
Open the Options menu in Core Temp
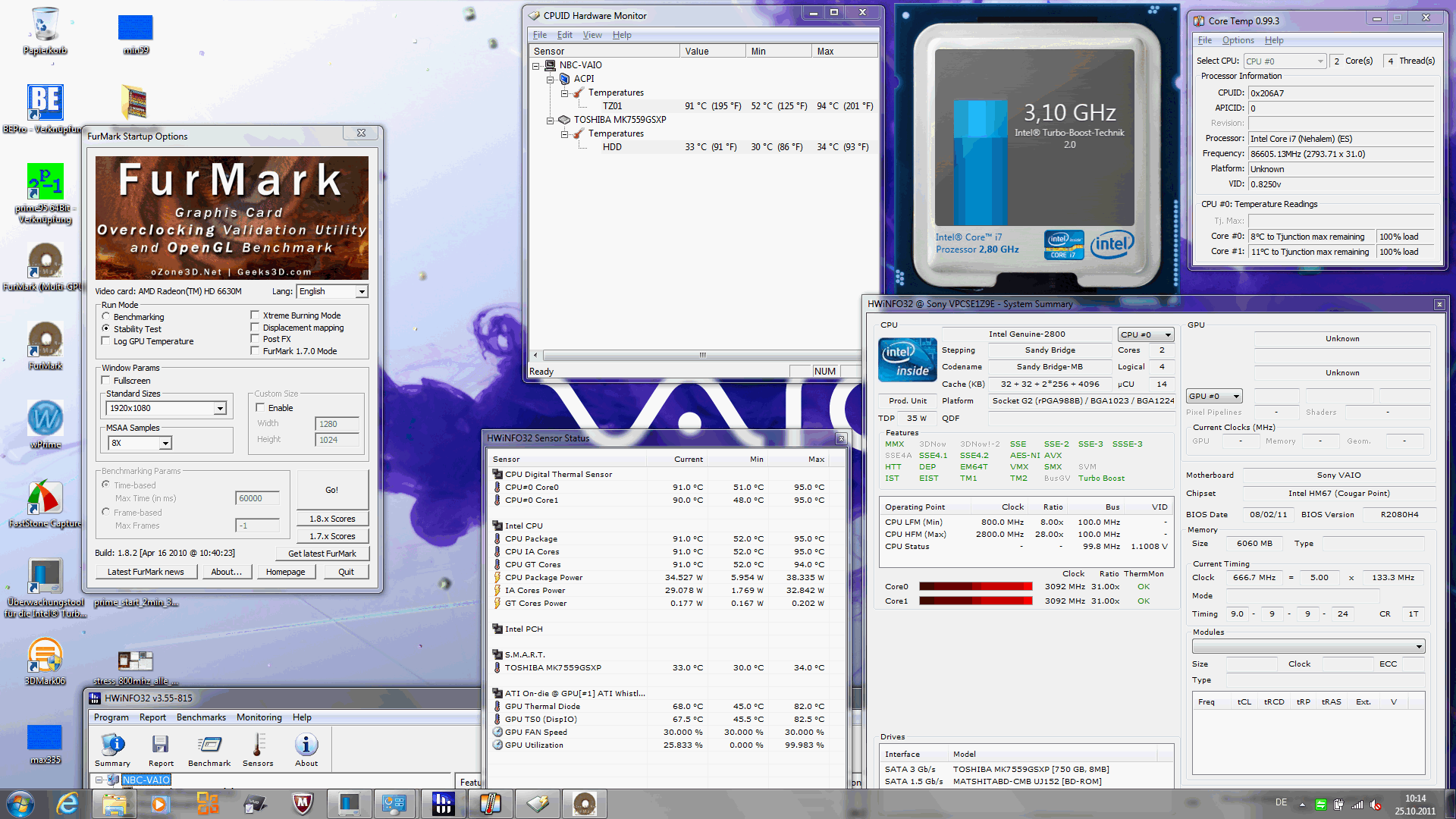coord(1238,40)
